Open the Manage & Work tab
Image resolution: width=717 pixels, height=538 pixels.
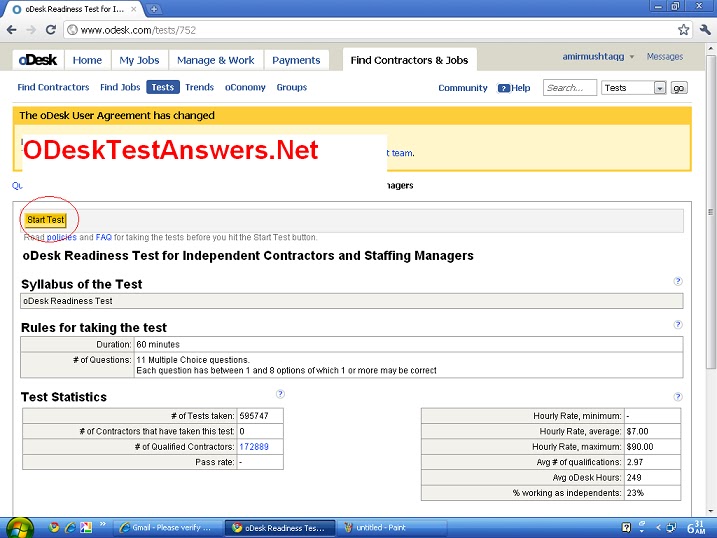215,60
